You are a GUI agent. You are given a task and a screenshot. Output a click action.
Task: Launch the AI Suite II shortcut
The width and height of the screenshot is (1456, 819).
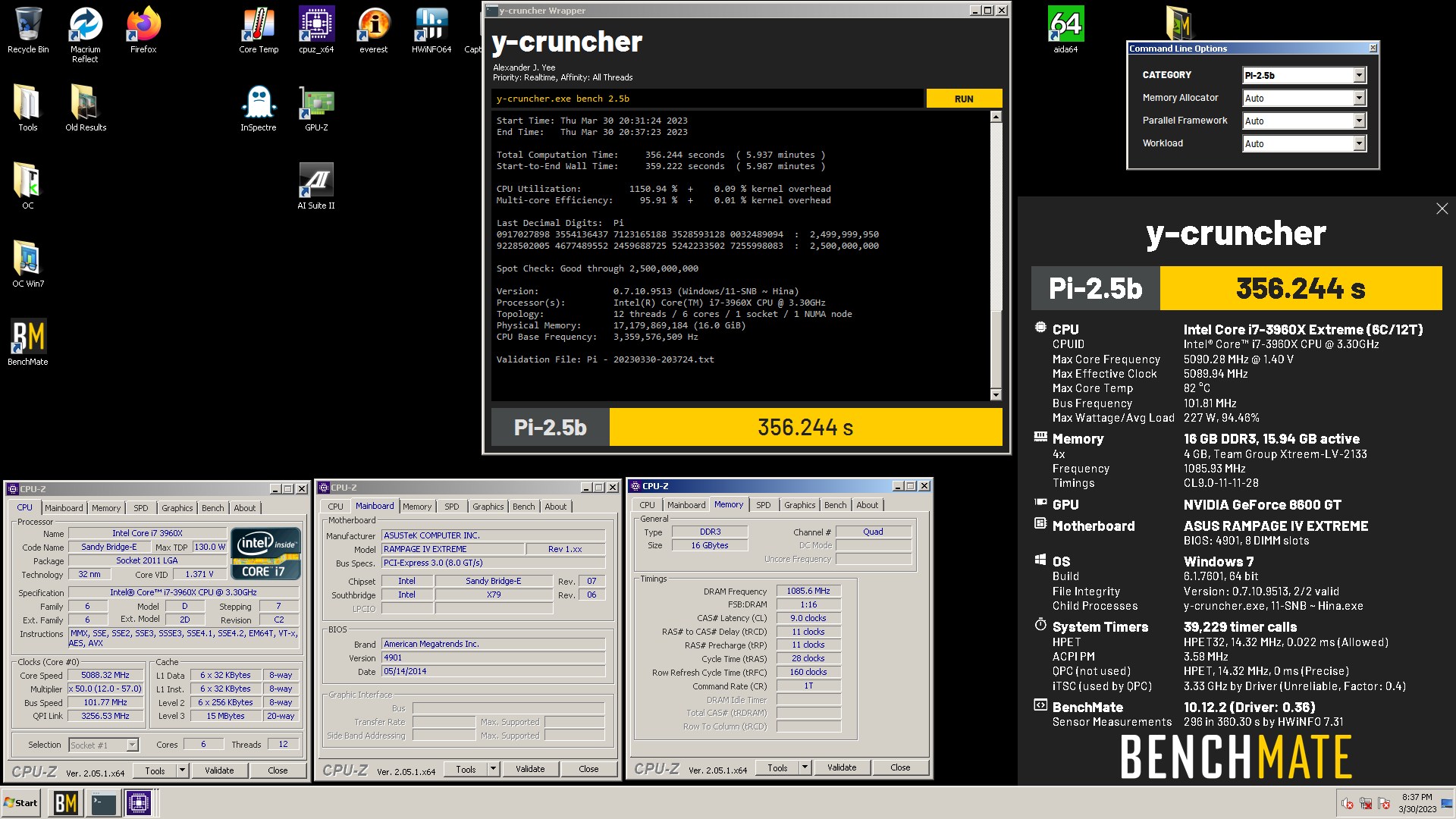(316, 186)
